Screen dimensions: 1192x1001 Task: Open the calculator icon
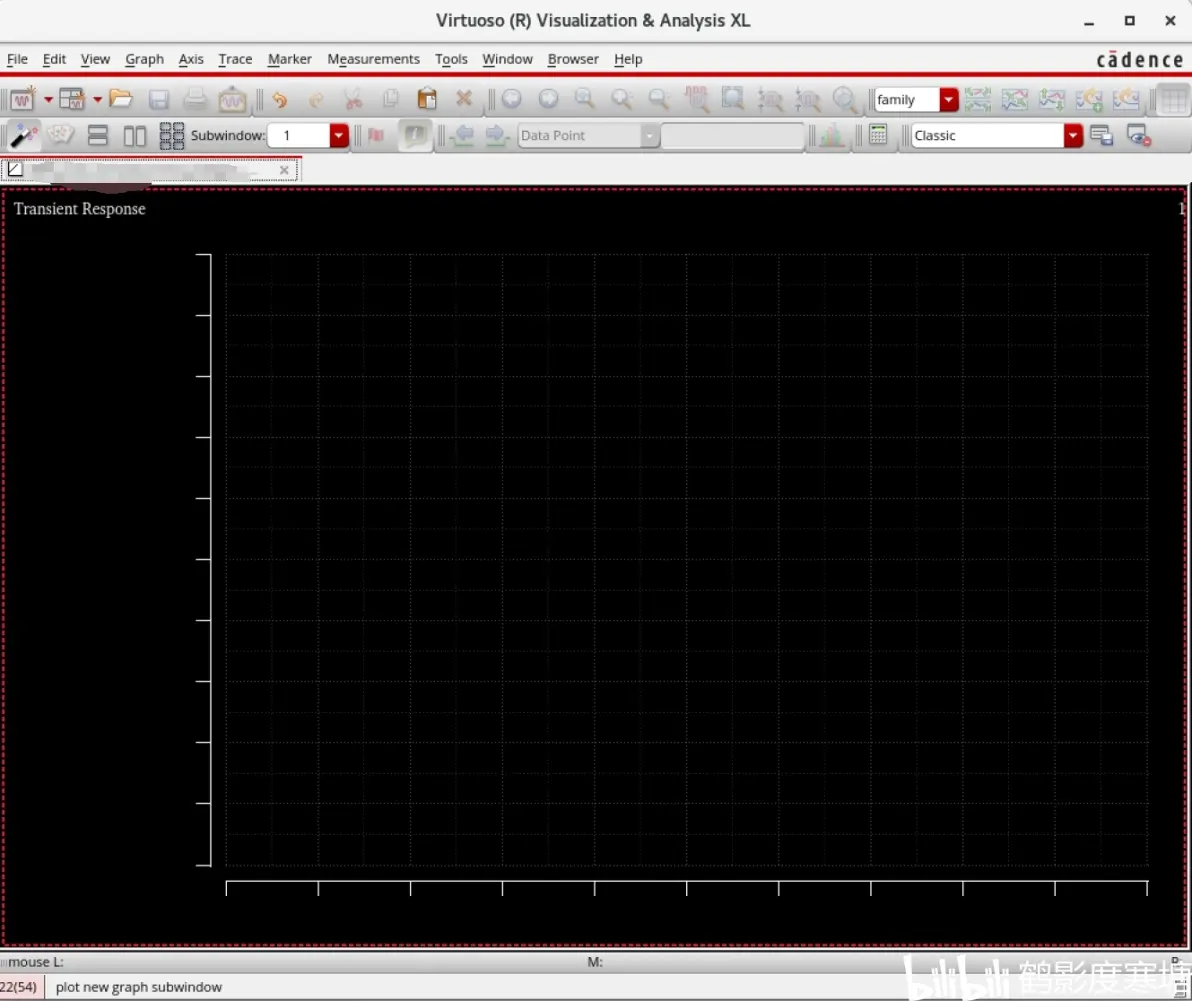[878, 135]
